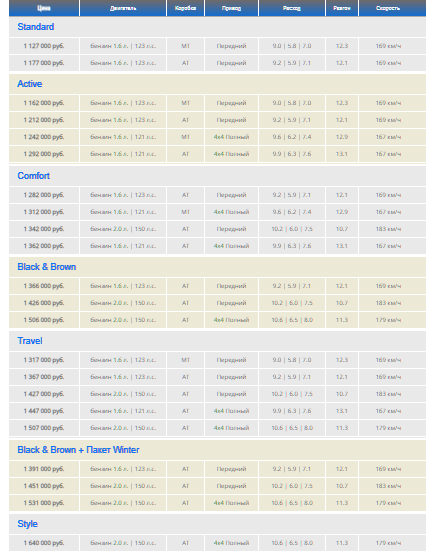The width and height of the screenshot is (429, 553).
Task: Select the 1 531 000 руб. price cell
Action: click(44, 503)
